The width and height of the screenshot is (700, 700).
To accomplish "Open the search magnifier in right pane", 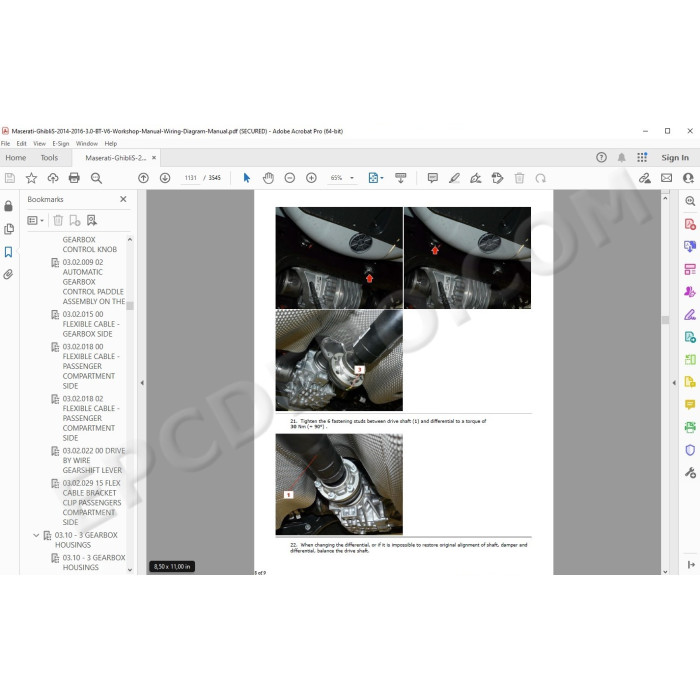I will point(690,201).
